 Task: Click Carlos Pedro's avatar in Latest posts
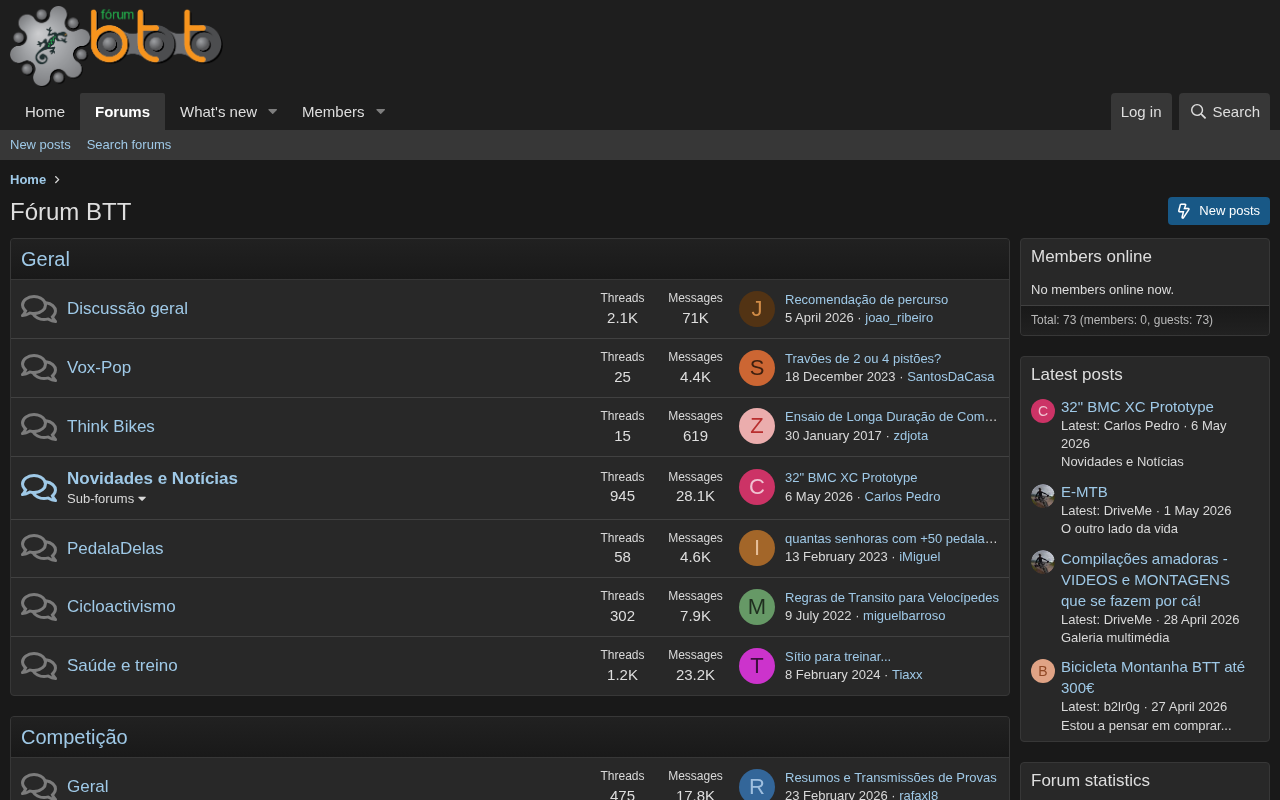point(1043,411)
